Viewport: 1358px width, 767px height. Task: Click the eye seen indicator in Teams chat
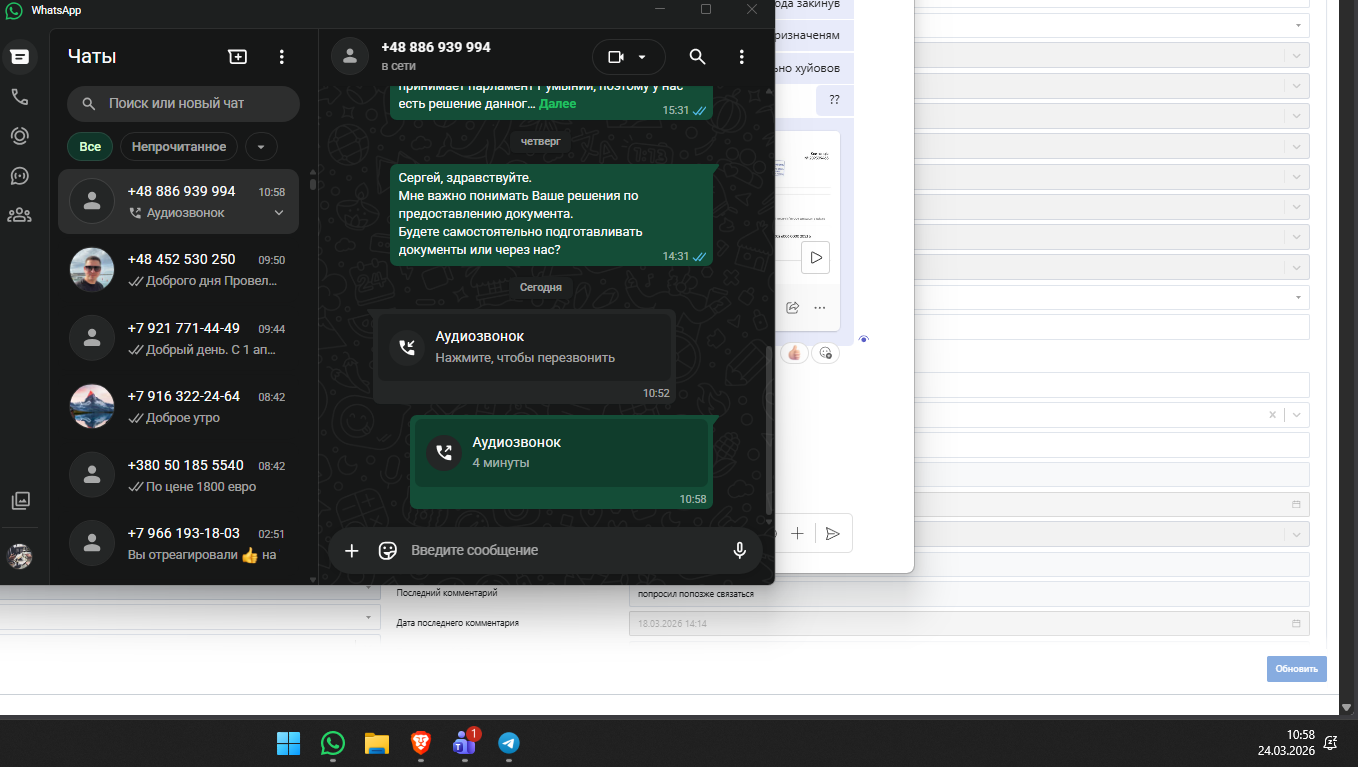click(864, 340)
